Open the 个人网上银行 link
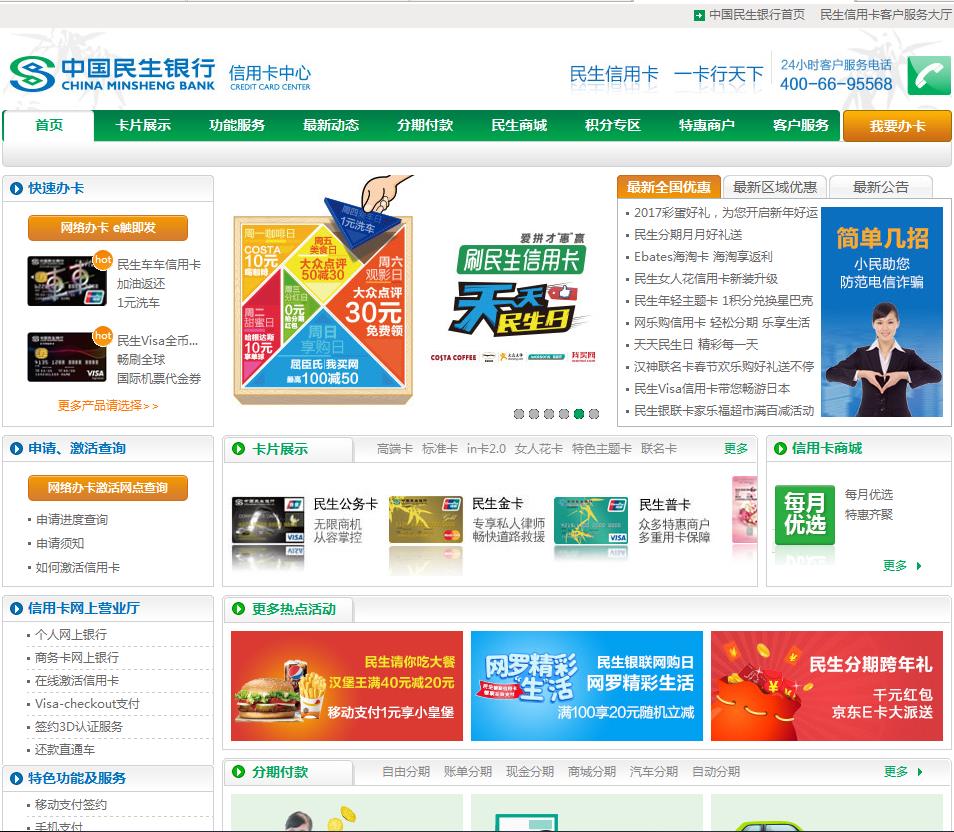Screen dimensions: 954x832 coord(71,635)
